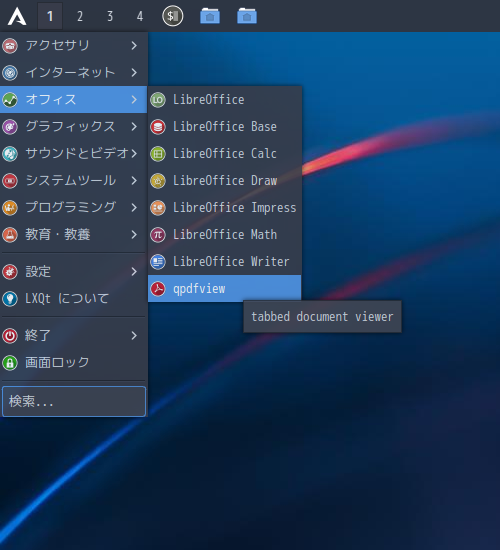
Task: Click the LibreOffice Base database icon
Action: coord(158,127)
